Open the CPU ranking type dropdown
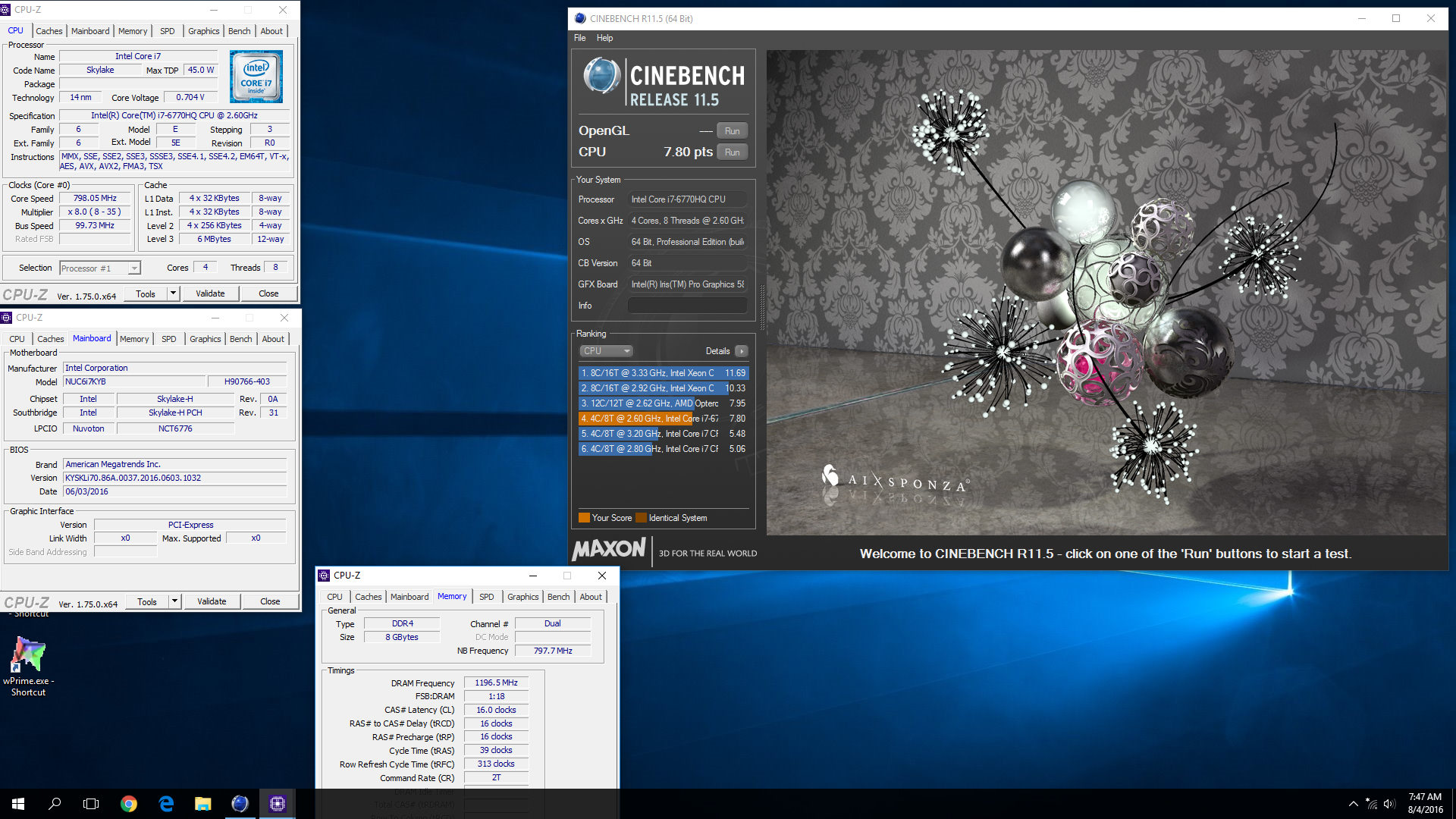Image resolution: width=1456 pixels, height=819 pixels. point(606,351)
